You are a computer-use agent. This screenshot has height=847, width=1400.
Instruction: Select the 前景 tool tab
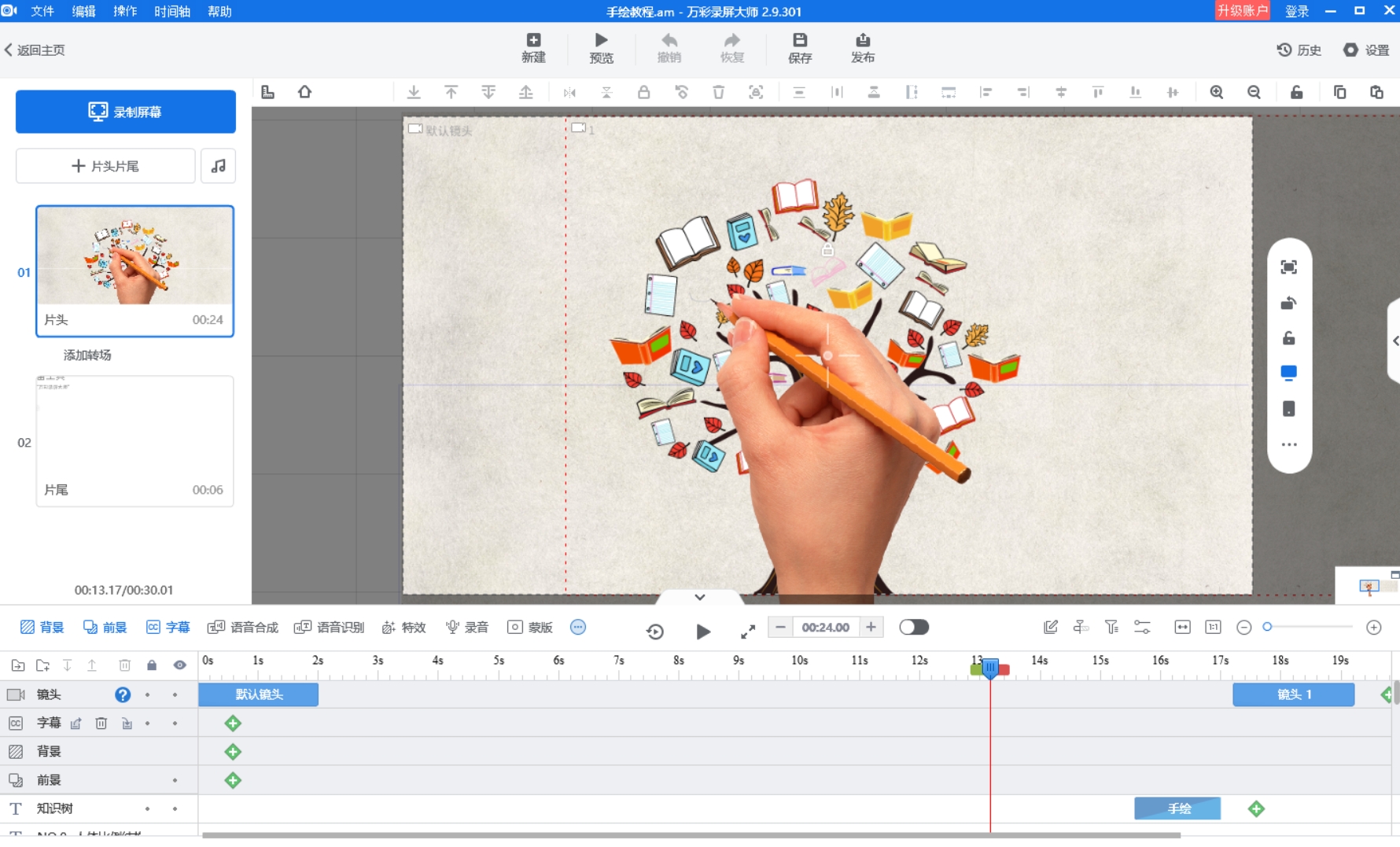click(x=105, y=627)
